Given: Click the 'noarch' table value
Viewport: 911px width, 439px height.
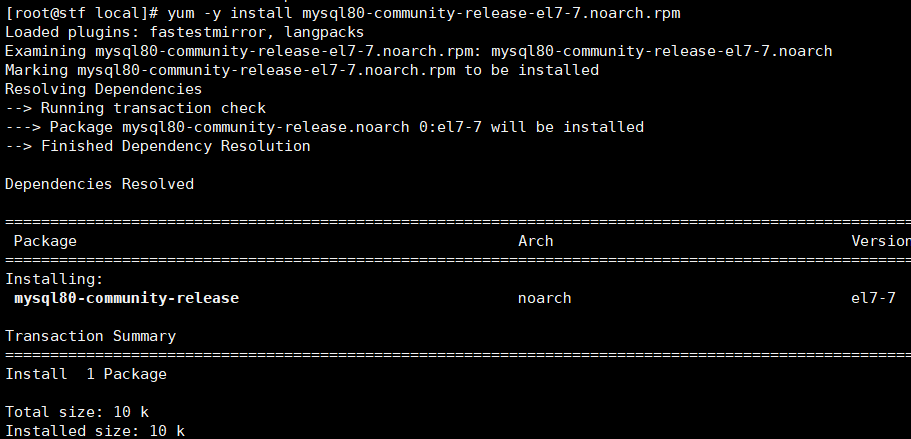Looking at the screenshot, I should [544, 298].
